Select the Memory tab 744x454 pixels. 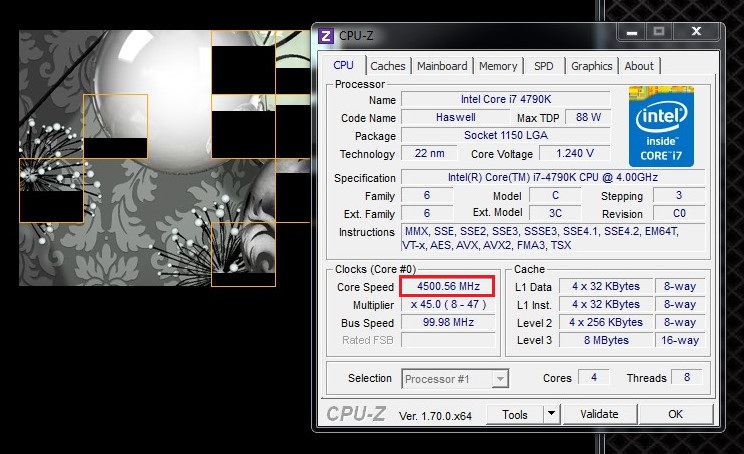(498, 66)
